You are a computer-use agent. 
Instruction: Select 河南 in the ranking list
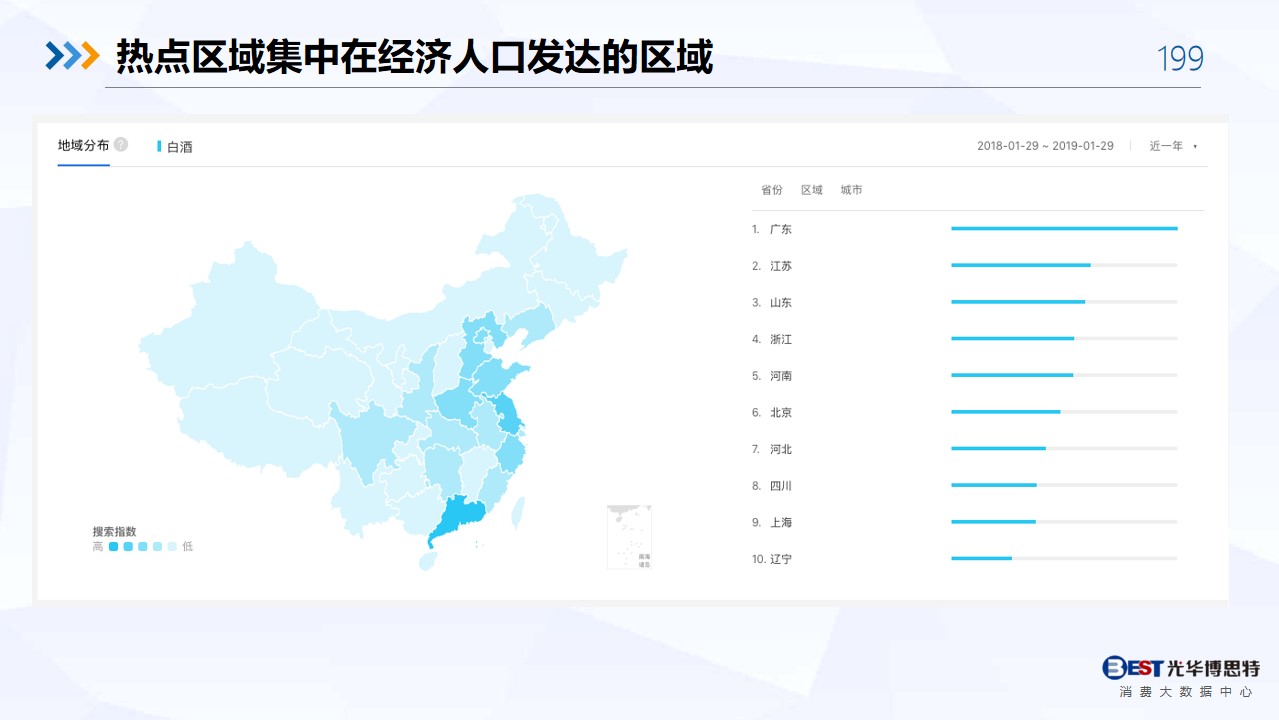point(781,376)
